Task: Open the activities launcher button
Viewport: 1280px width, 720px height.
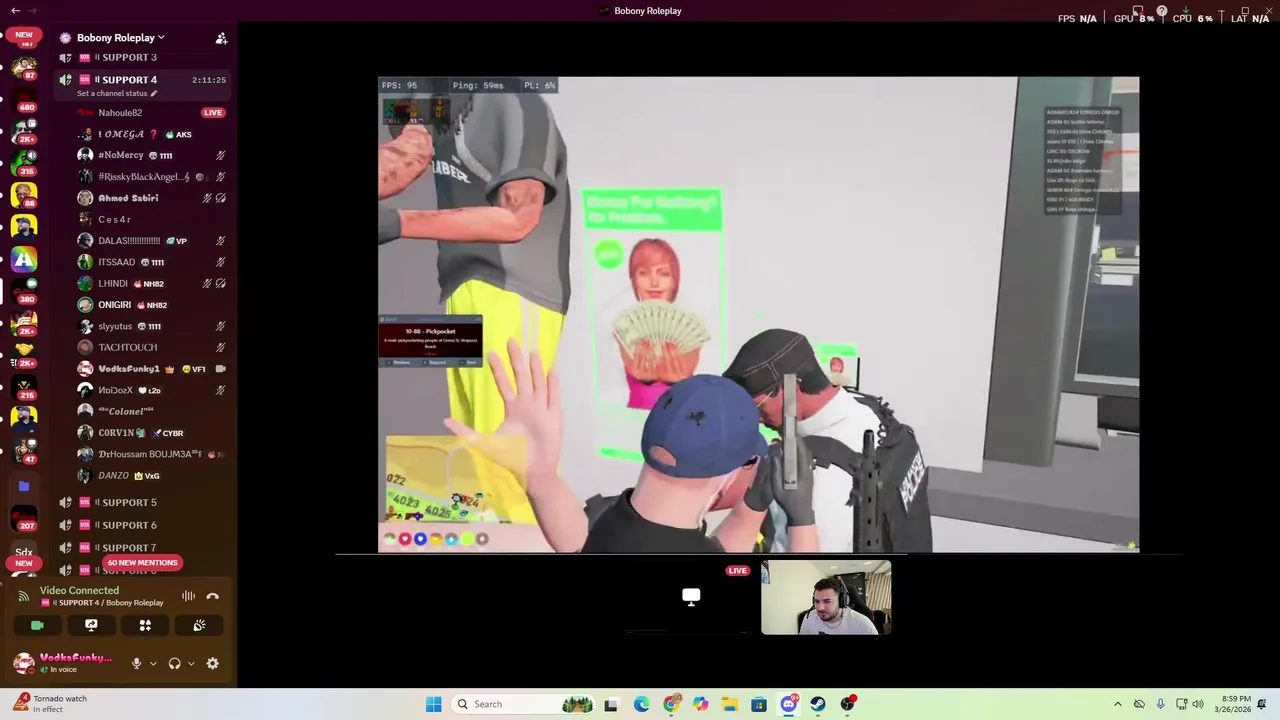Action: 145,625
